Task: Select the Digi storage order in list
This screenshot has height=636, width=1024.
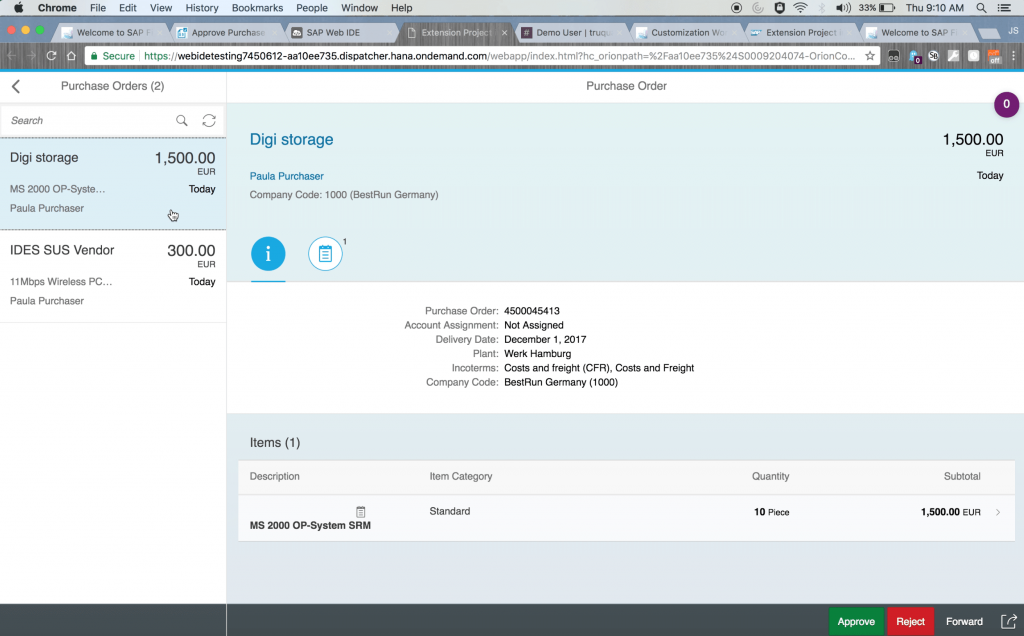Action: click(113, 183)
